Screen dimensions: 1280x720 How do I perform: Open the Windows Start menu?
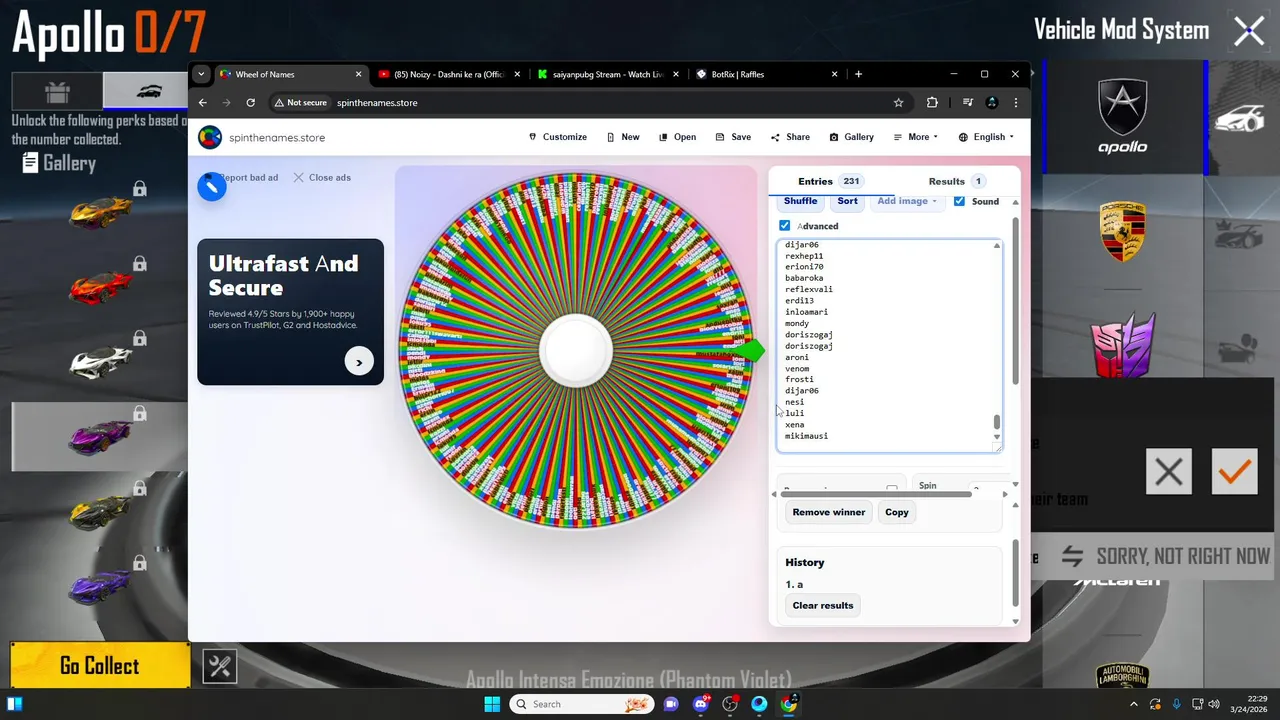pos(492,704)
